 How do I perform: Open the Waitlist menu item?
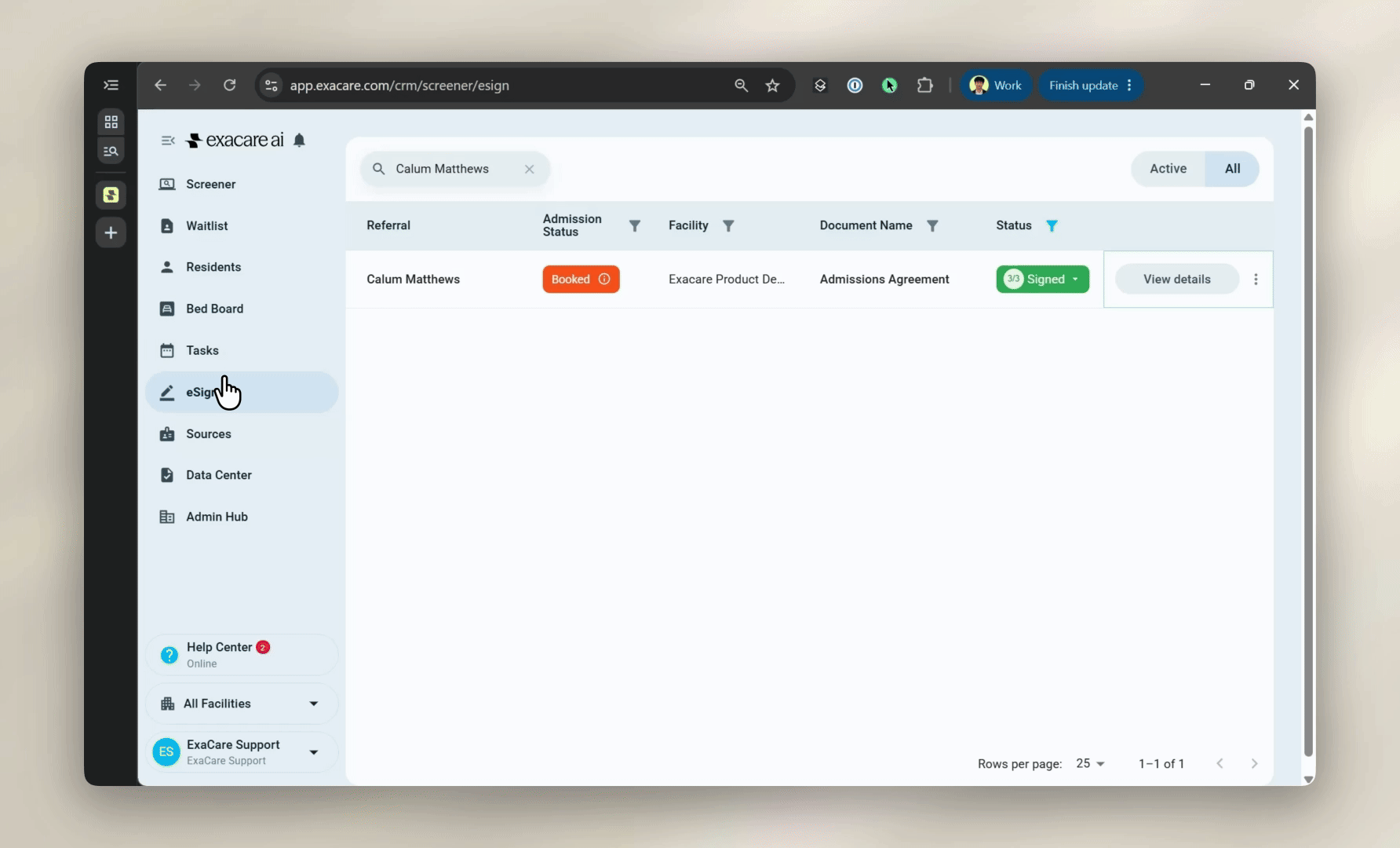click(242, 225)
